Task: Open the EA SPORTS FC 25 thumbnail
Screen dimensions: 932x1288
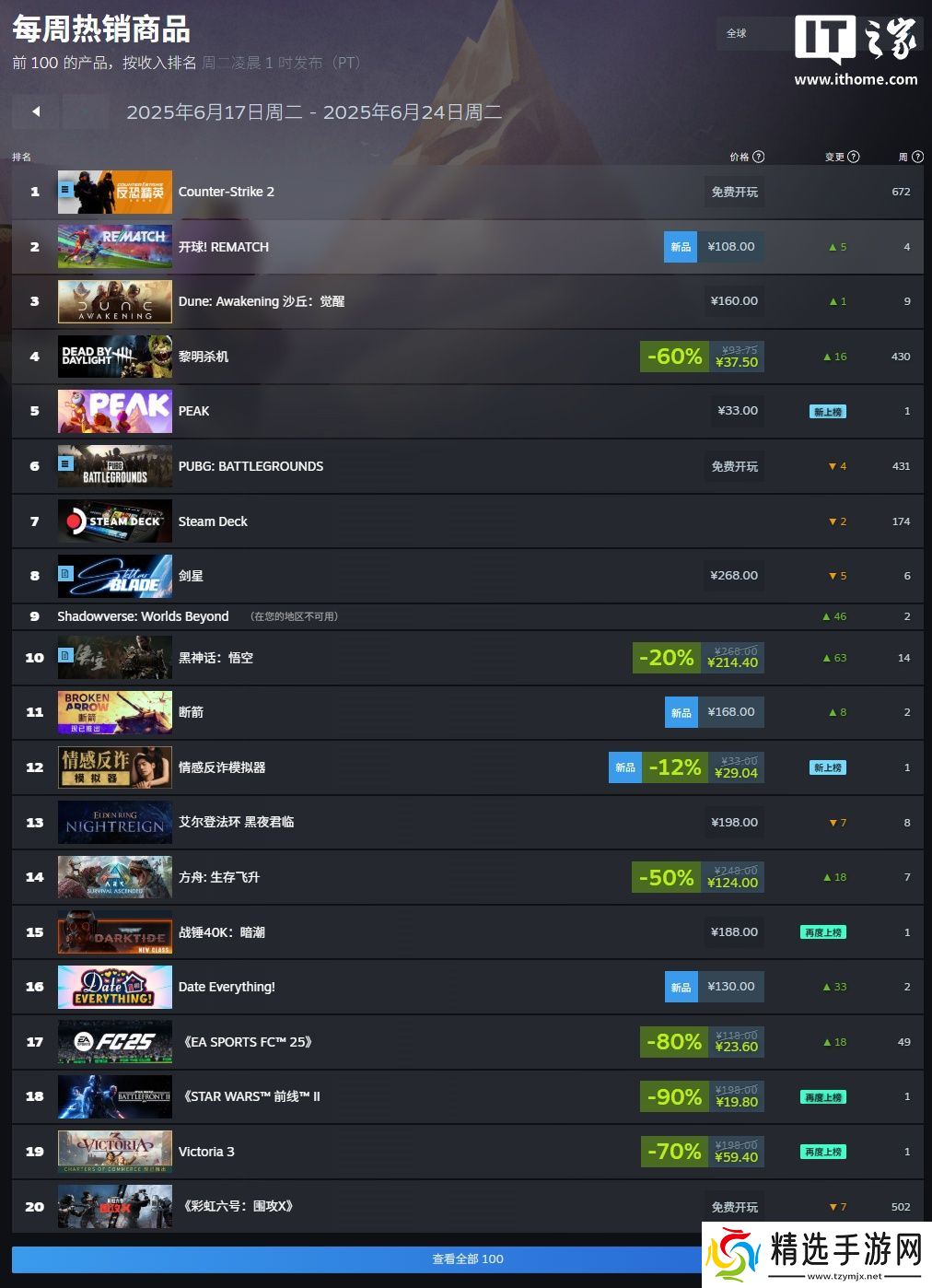Action: click(115, 1042)
